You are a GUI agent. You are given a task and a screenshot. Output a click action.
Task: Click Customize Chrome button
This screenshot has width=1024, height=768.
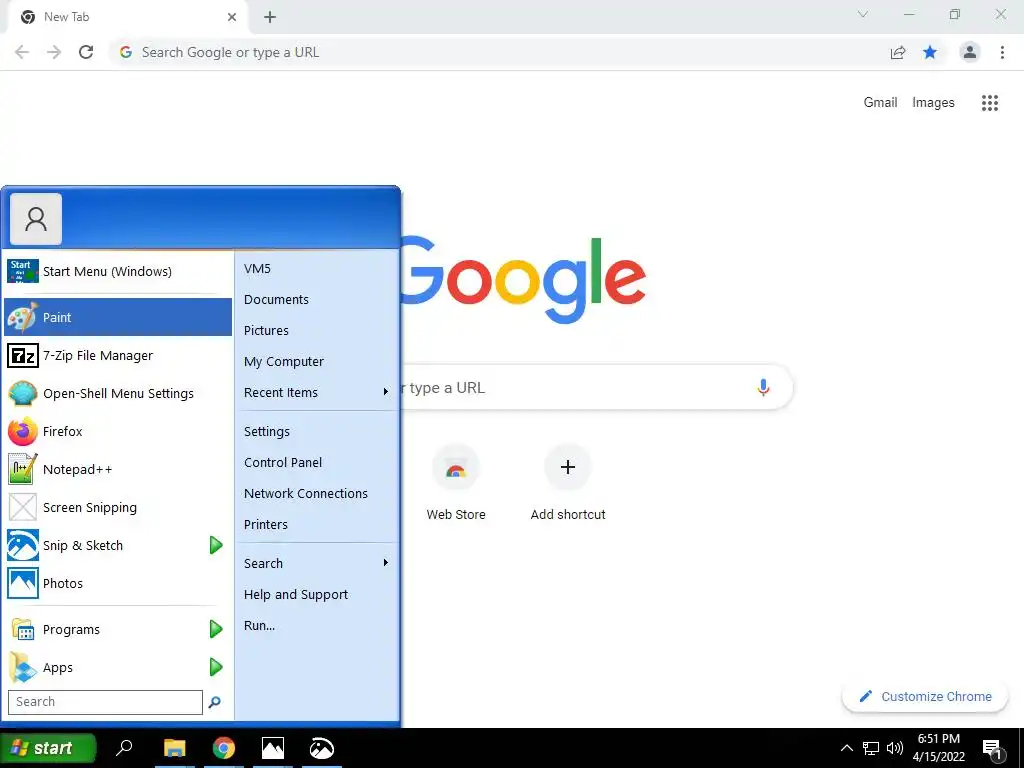925,696
